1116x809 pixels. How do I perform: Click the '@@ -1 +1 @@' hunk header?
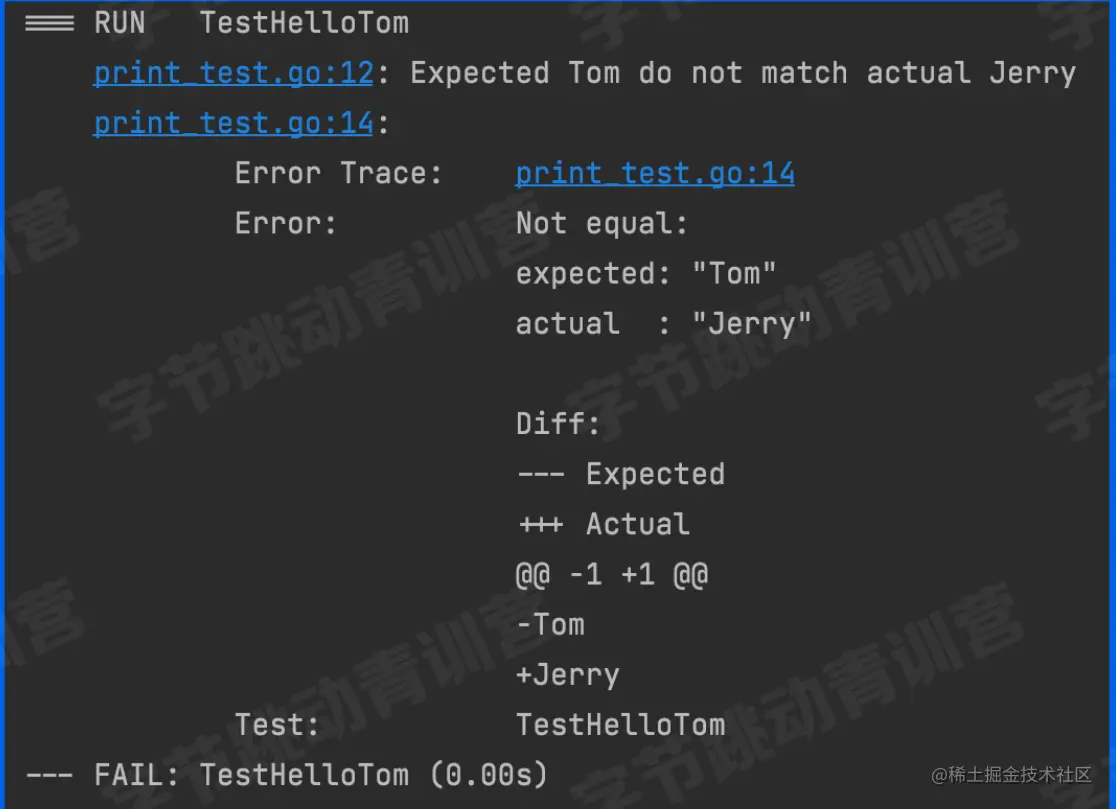tap(612, 574)
